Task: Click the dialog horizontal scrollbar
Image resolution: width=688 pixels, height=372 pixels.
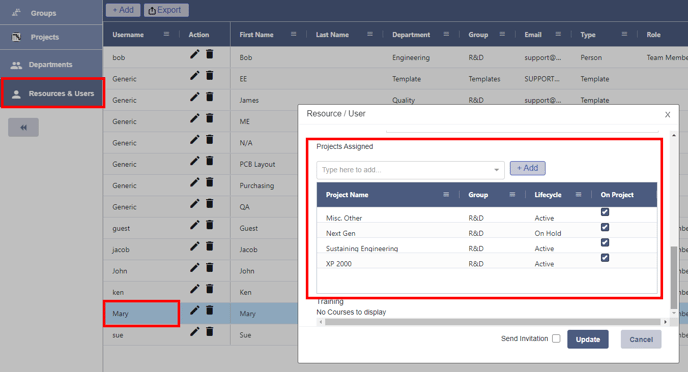Action: pyautogui.click(x=492, y=322)
